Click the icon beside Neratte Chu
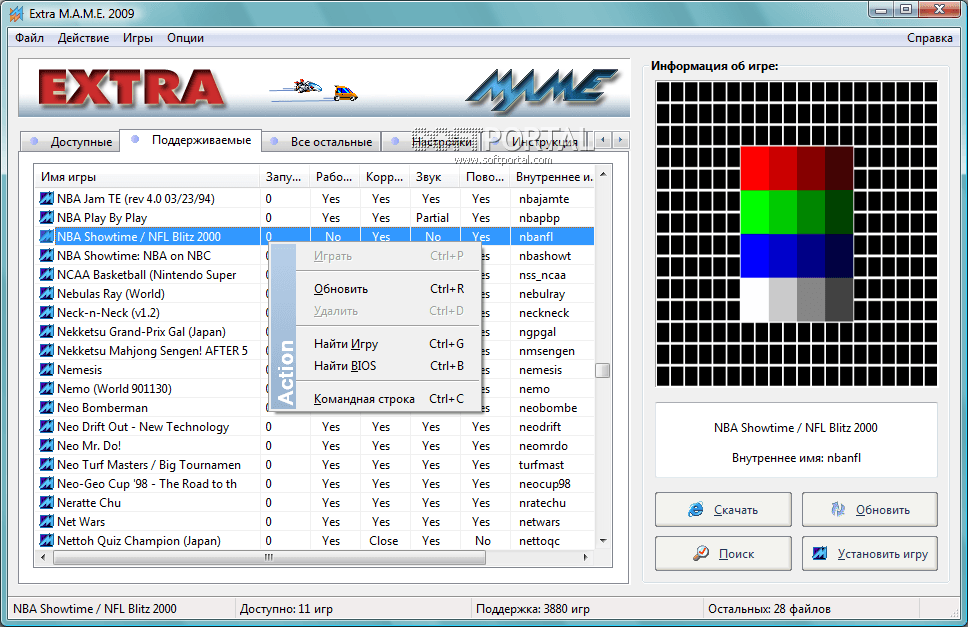 pos(46,503)
